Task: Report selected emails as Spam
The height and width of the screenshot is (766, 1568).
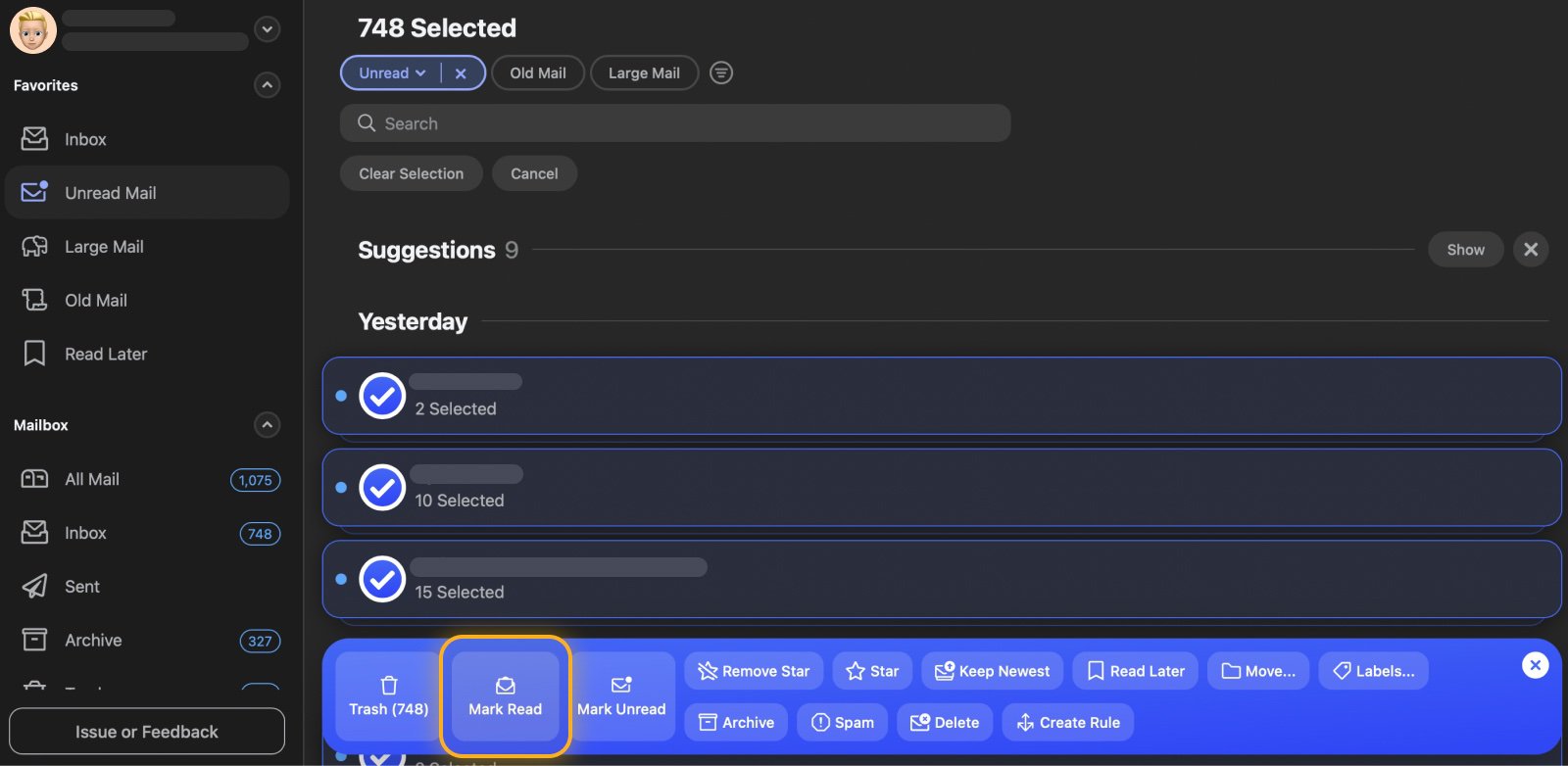Action: click(x=842, y=723)
